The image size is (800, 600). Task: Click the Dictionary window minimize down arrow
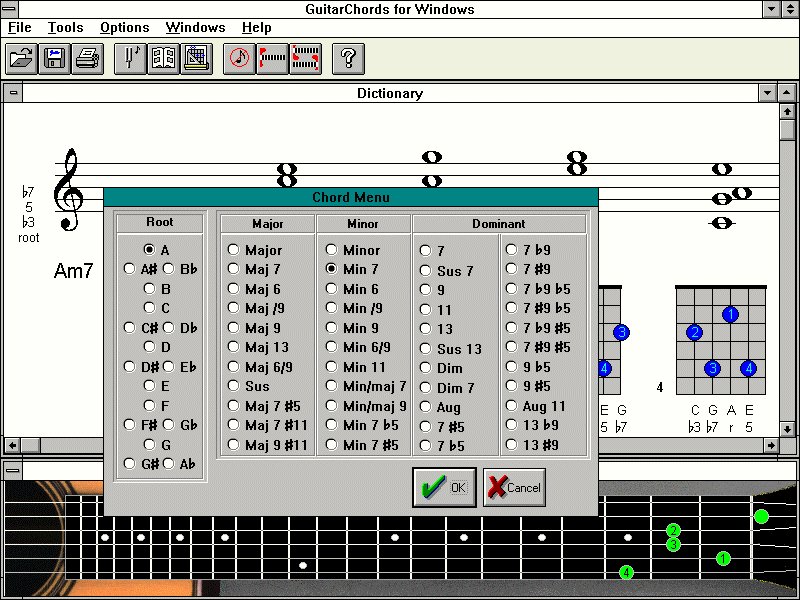coord(767,93)
